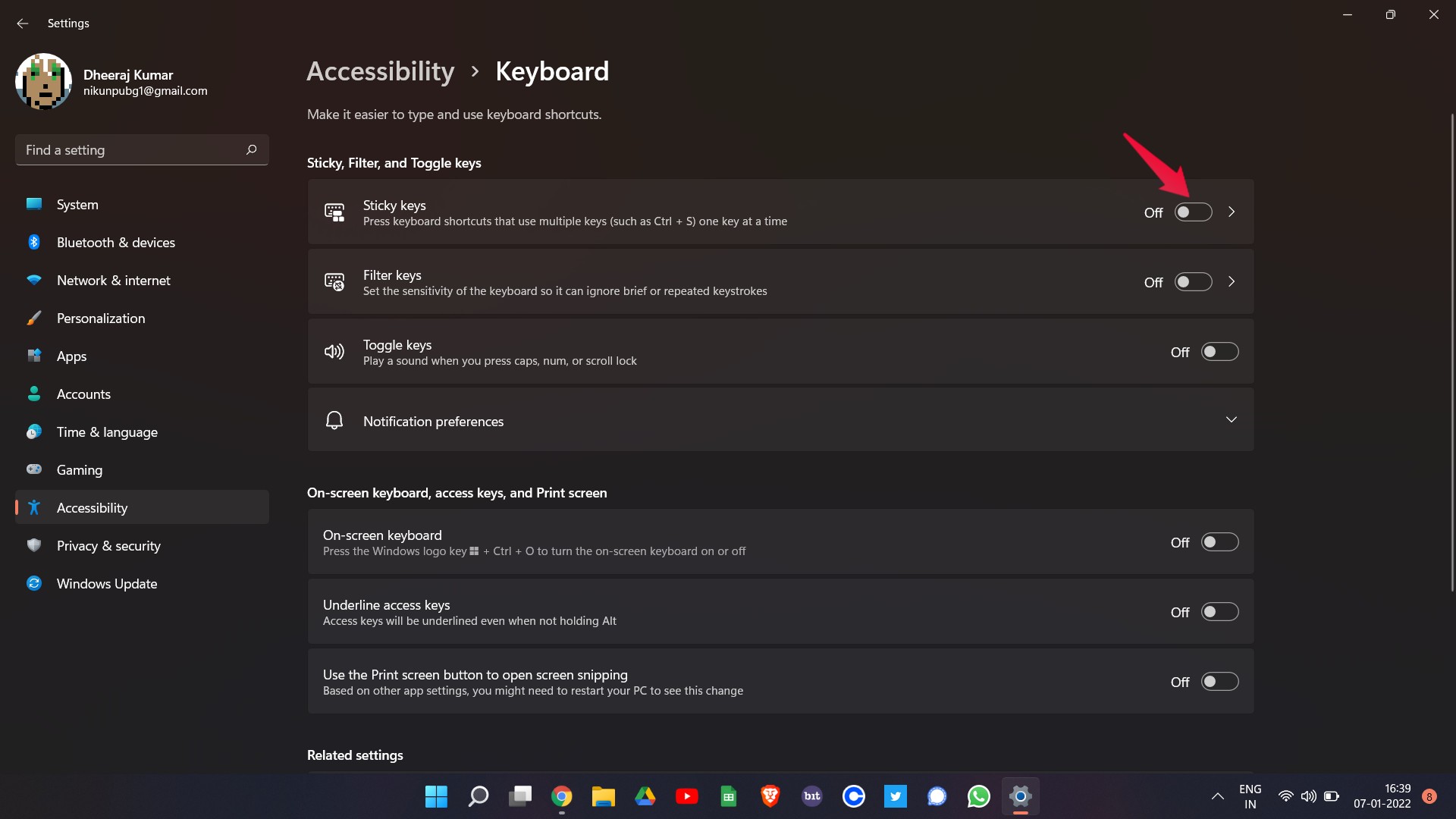
Task: Expand the Notification preferences section
Action: [1231, 420]
